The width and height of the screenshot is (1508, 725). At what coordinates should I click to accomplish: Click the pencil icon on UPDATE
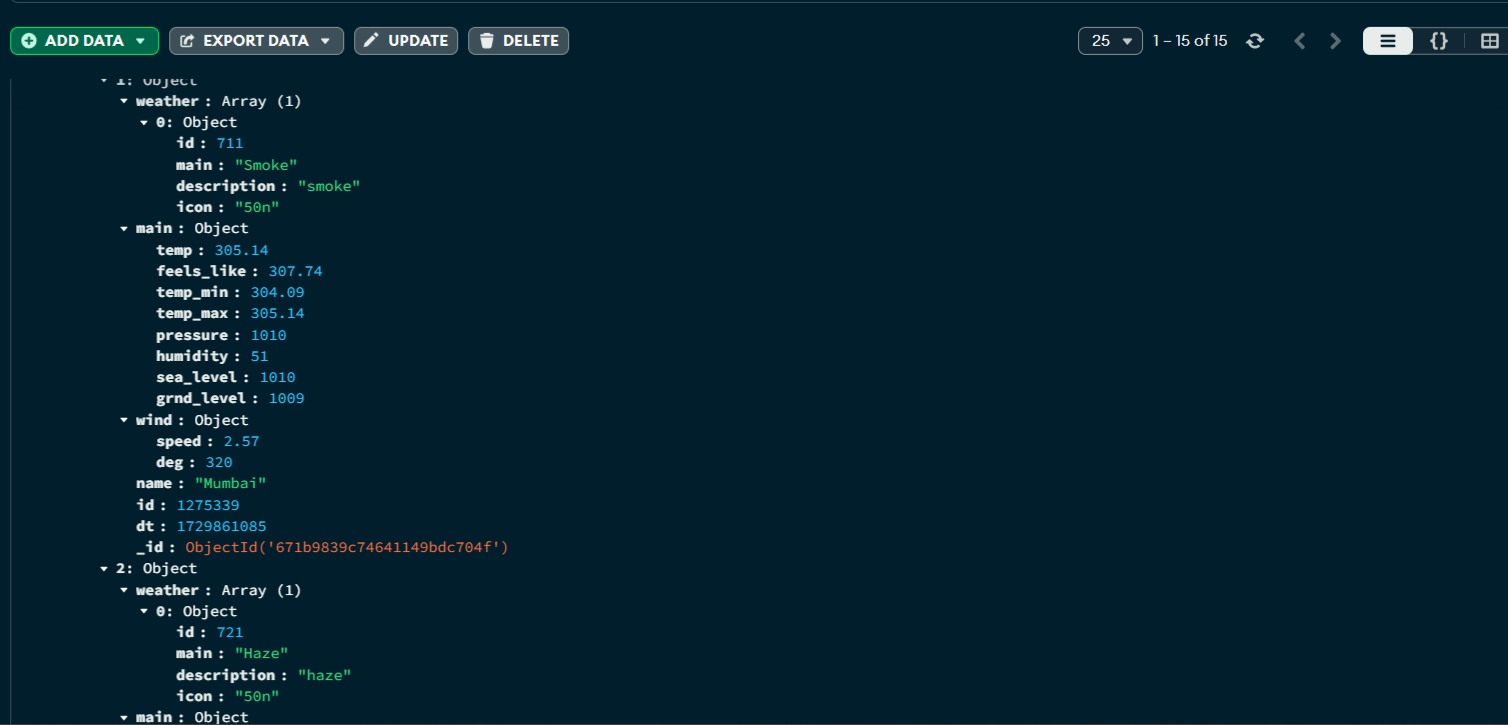click(371, 41)
